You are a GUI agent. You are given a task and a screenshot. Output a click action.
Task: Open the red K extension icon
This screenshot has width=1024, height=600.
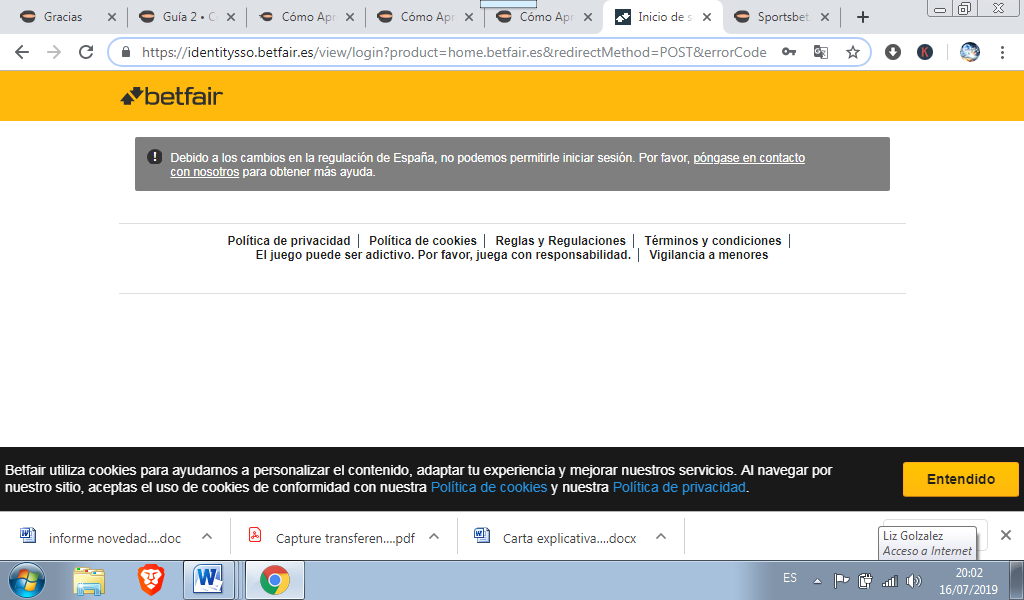click(925, 52)
